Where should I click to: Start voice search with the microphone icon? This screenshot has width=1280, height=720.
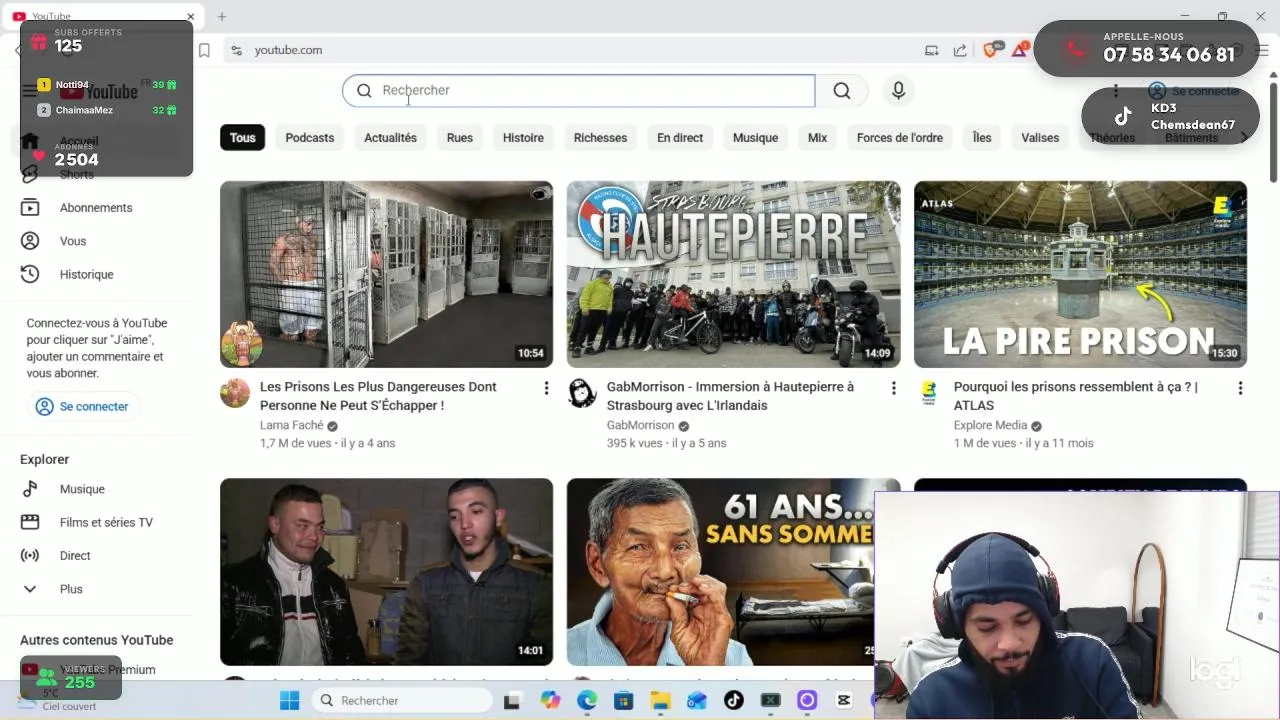click(x=898, y=91)
